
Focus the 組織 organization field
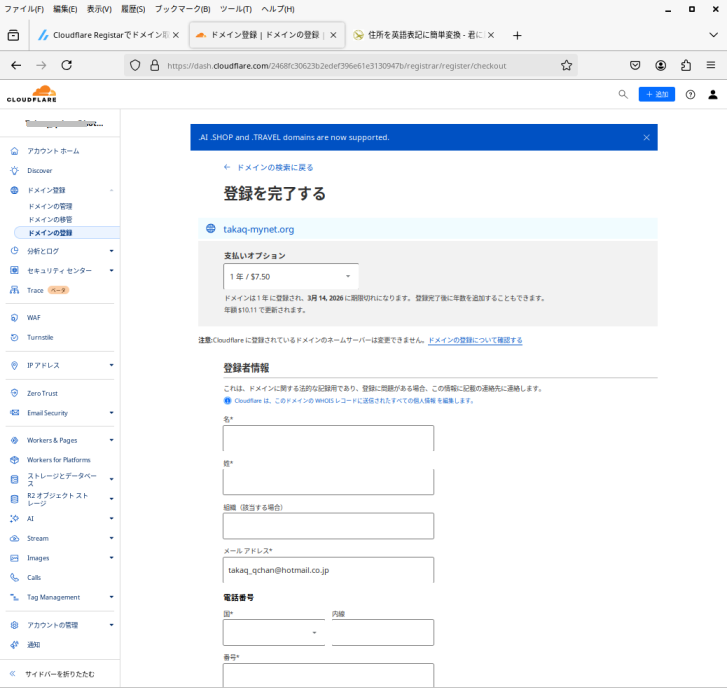(x=328, y=526)
